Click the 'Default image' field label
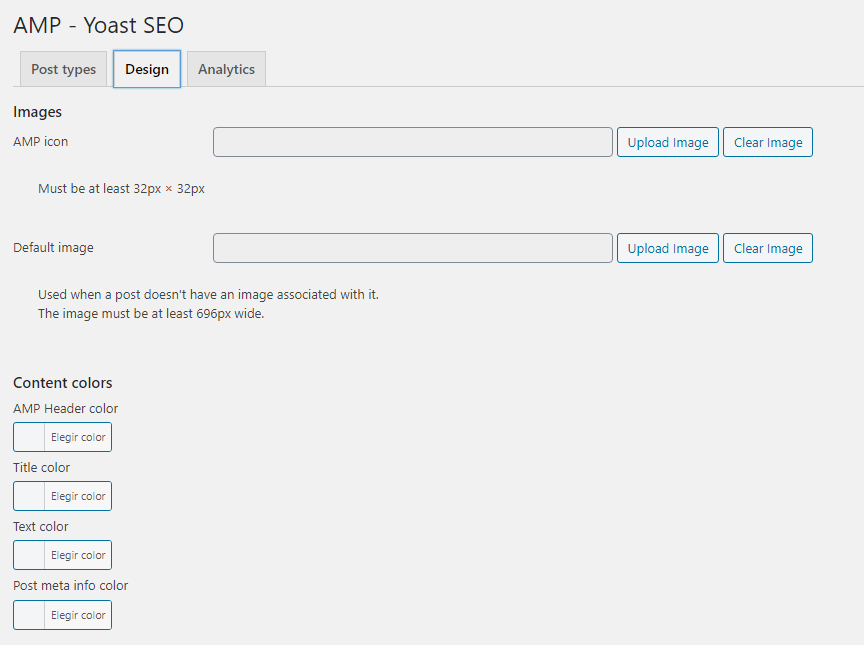864x645 pixels. 53,247
